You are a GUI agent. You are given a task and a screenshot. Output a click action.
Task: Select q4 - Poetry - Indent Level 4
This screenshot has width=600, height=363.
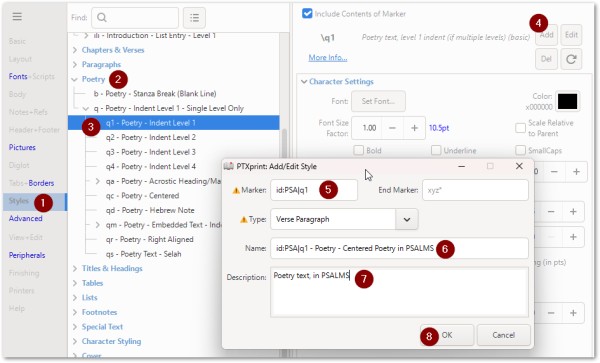[x=151, y=167]
